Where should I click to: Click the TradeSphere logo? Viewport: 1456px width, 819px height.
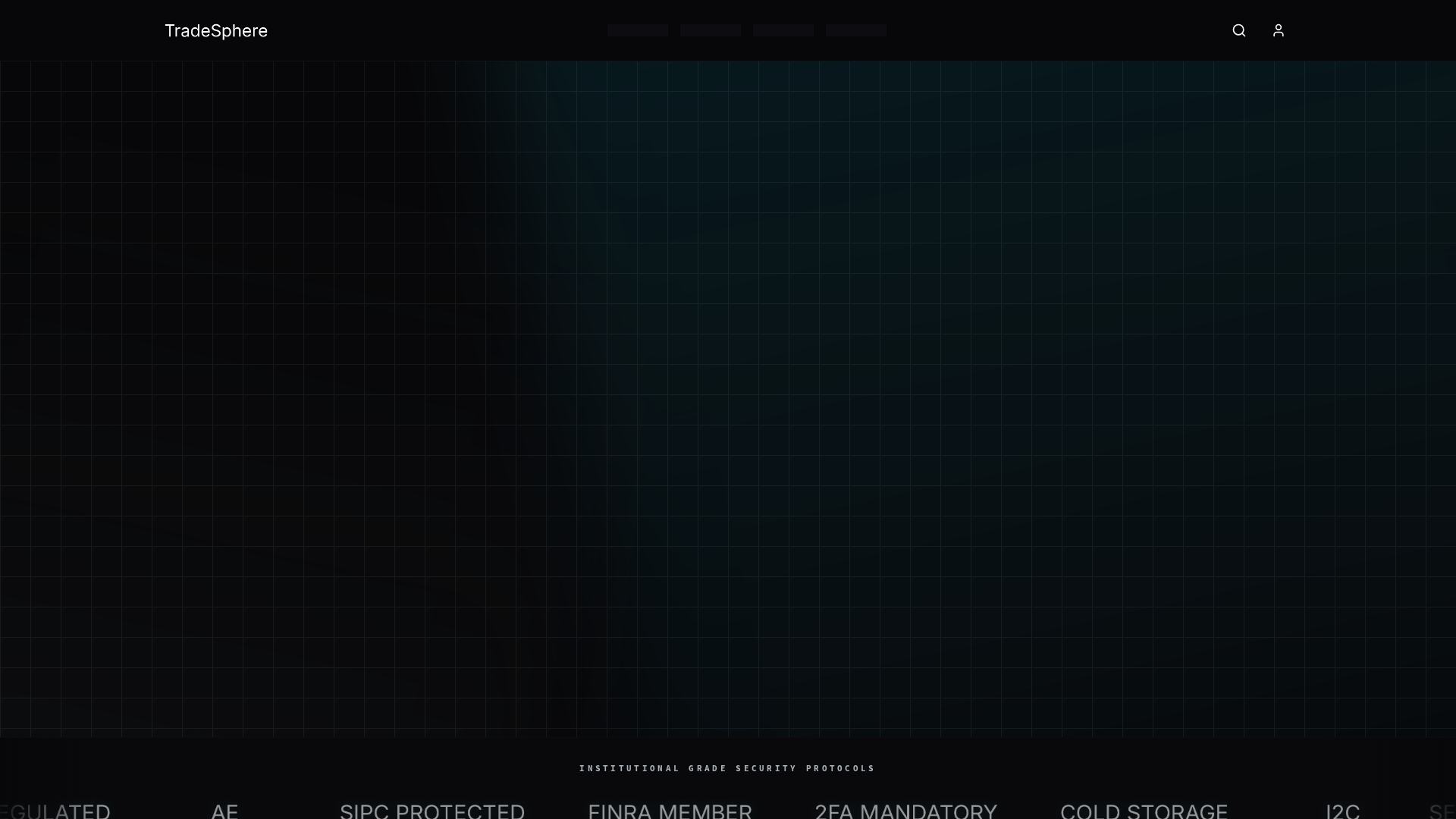click(x=216, y=31)
